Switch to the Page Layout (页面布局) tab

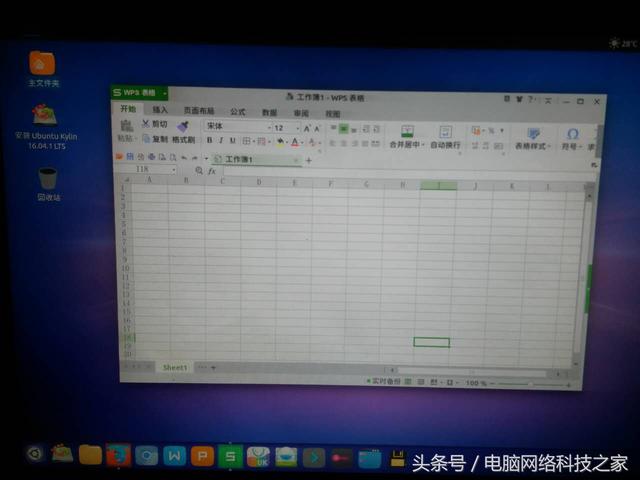pyautogui.click(x=199, y=111)
